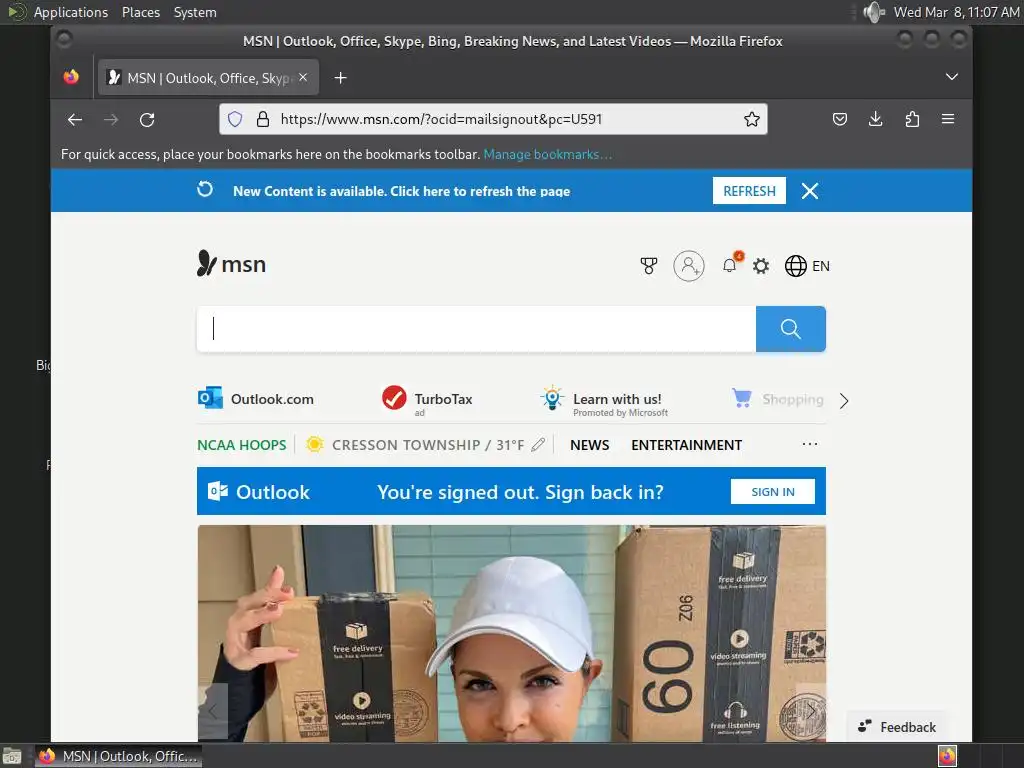
Task: Bookmark this page with the star icon
Action: tap(752, 119)
